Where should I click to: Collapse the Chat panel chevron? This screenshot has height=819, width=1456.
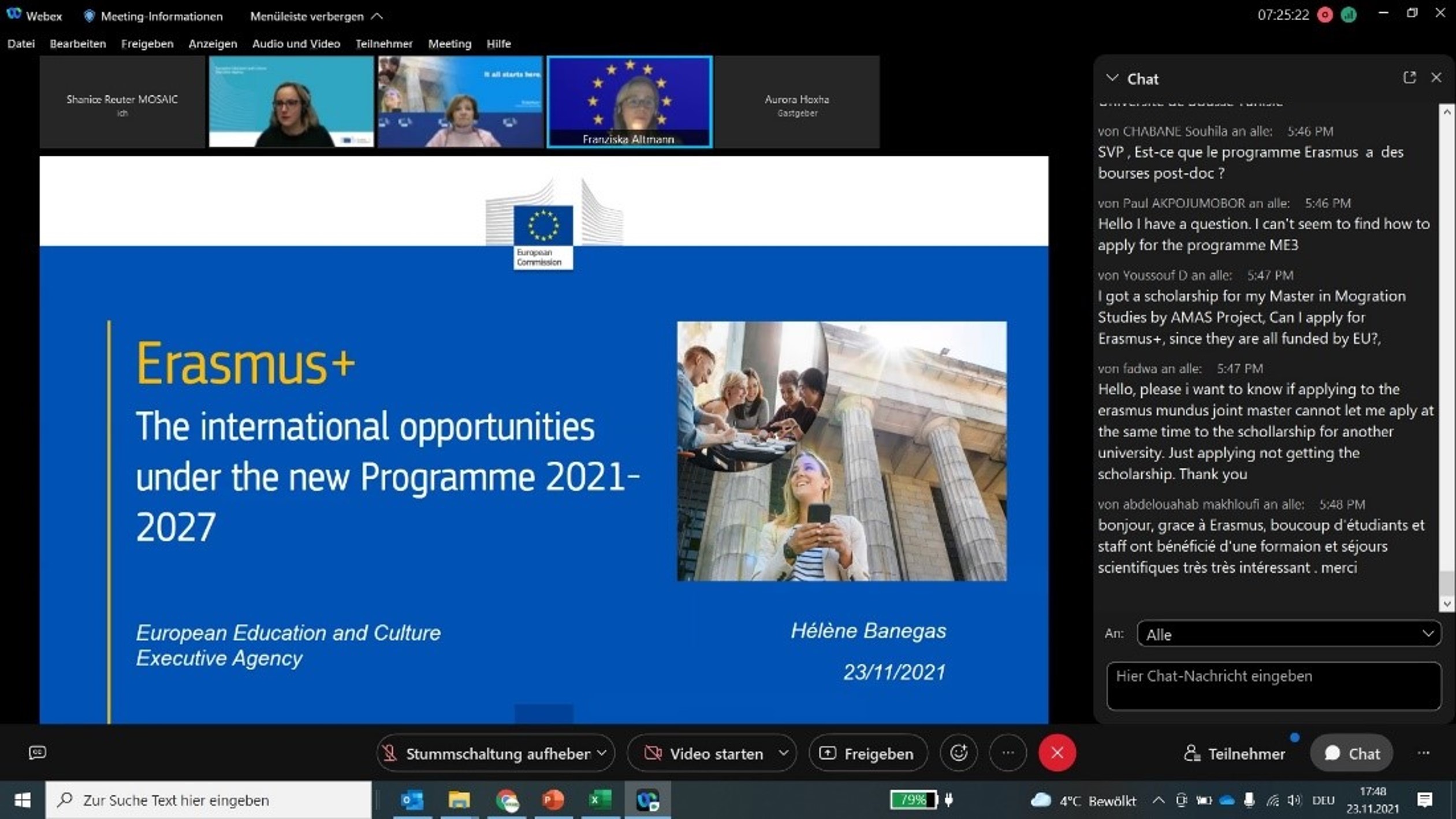pos(1112,78)
